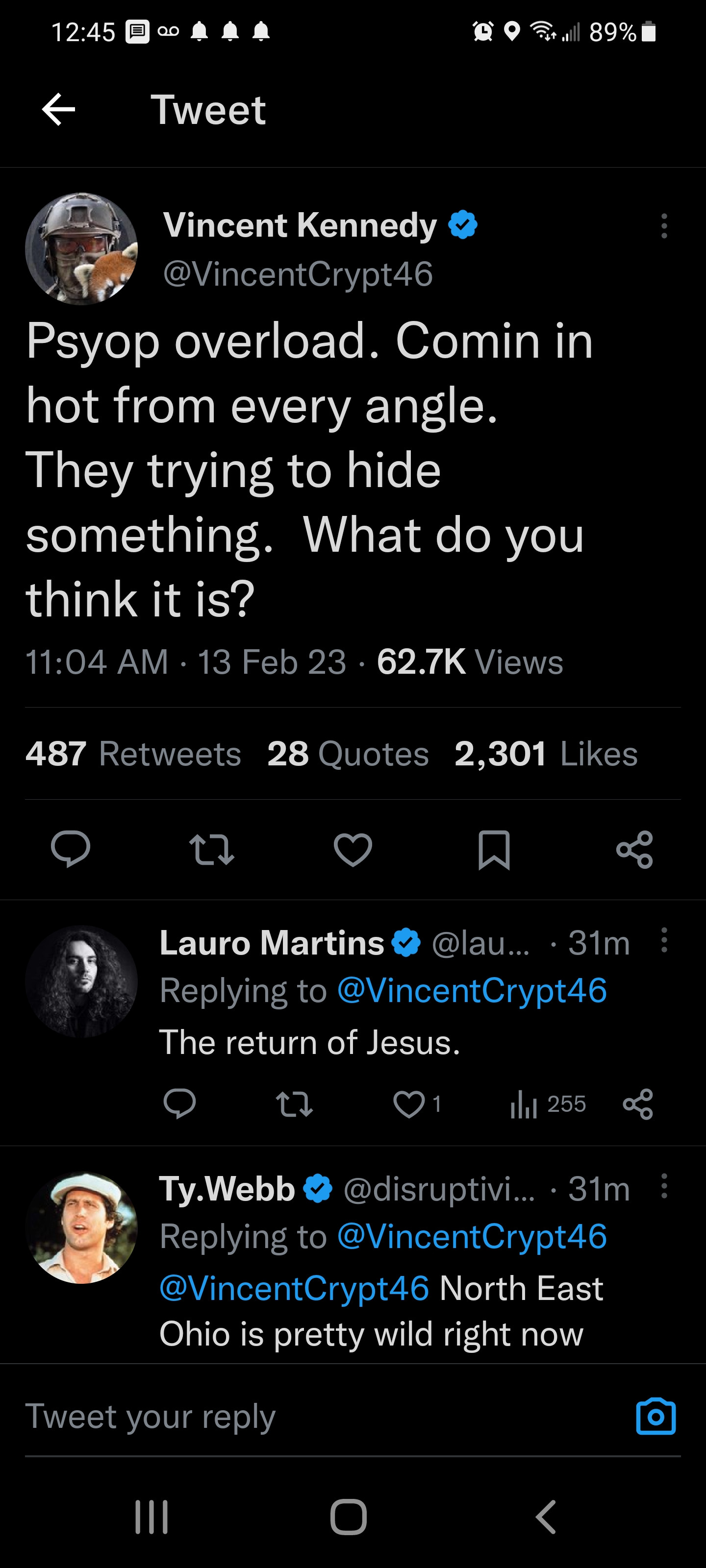
Task: Share the main tweet
Action: 635,849
